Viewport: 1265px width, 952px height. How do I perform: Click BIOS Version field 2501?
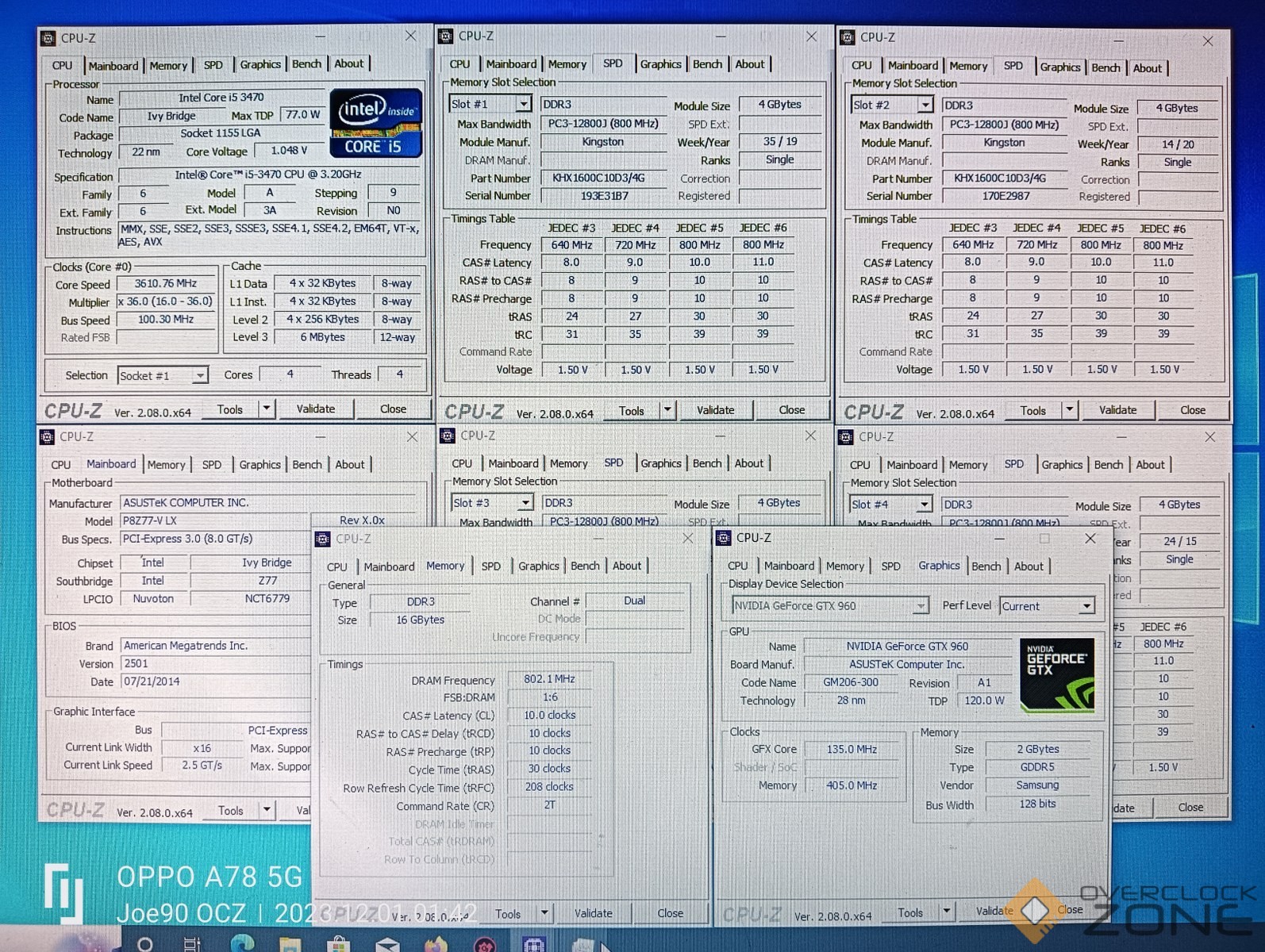pos(214,664)
